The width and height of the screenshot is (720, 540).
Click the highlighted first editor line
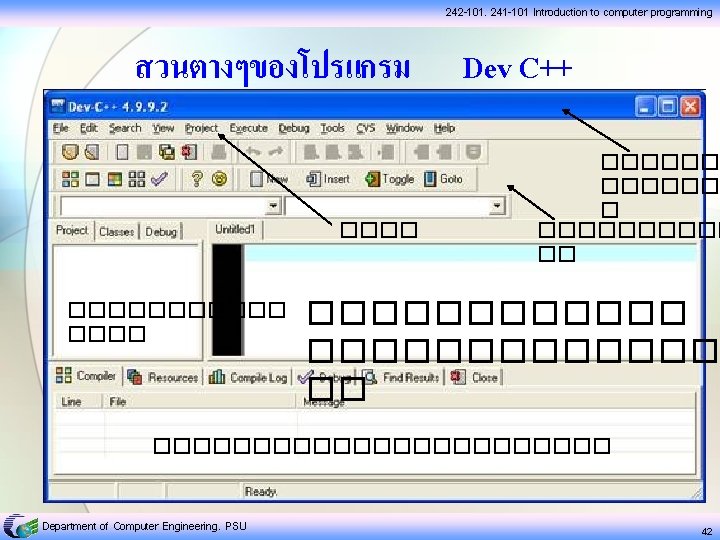(x=471, y=253)
